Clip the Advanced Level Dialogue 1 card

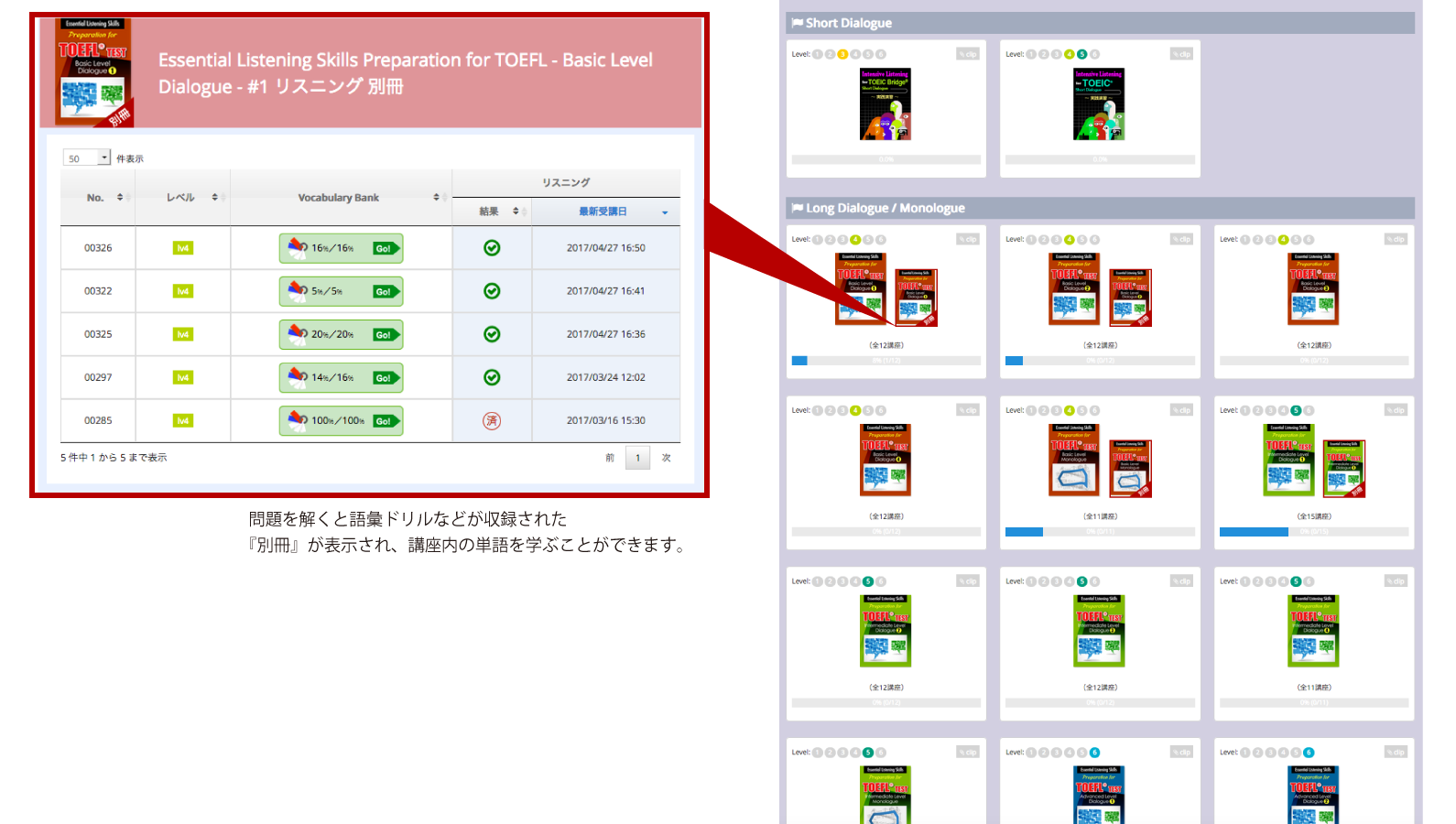[1181, 753]
